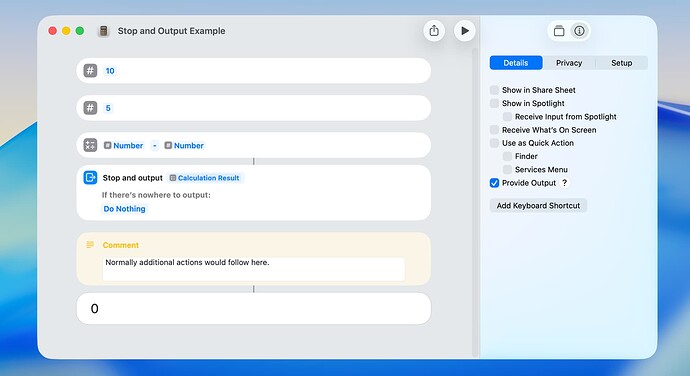Screen dimensions: 690x376
Task: Click Add Keyboard Shortcut button
Action: point(538,206)
